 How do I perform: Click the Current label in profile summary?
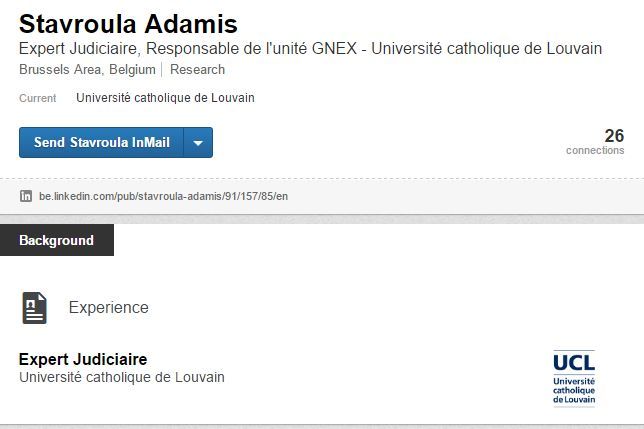pos(37,98)
